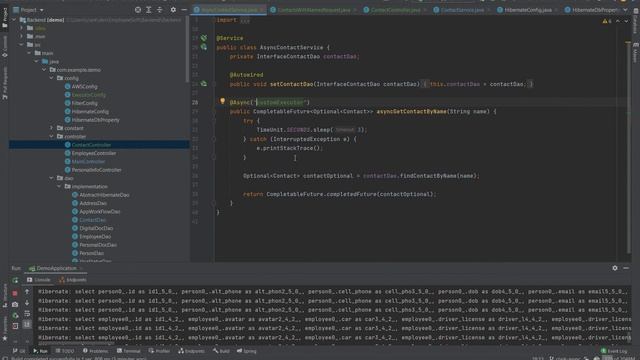Image resolution: width=640 pixels, height=360 pixels.
Task: Open the Favorites star sidebar icon
Action: pos(4,338)
